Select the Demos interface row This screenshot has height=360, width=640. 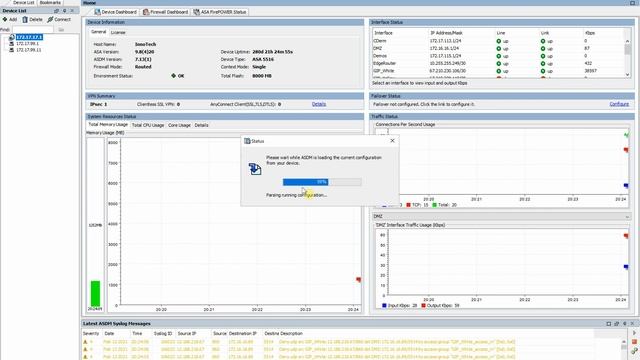point(498,56)
